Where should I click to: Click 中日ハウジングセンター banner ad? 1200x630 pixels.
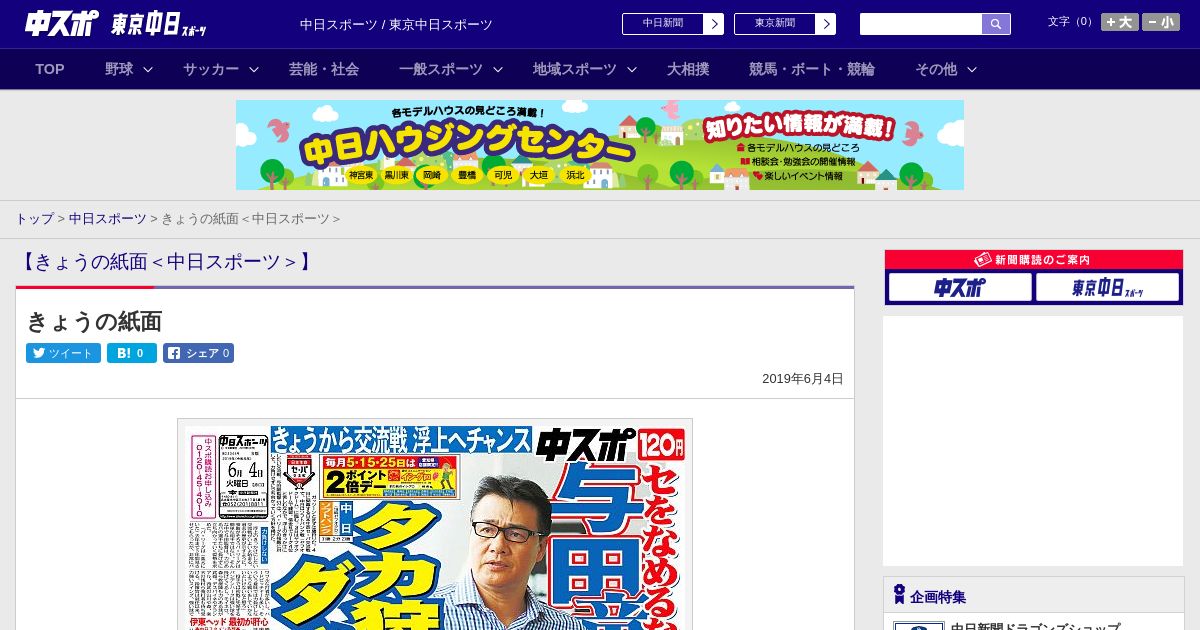[600, 145]
